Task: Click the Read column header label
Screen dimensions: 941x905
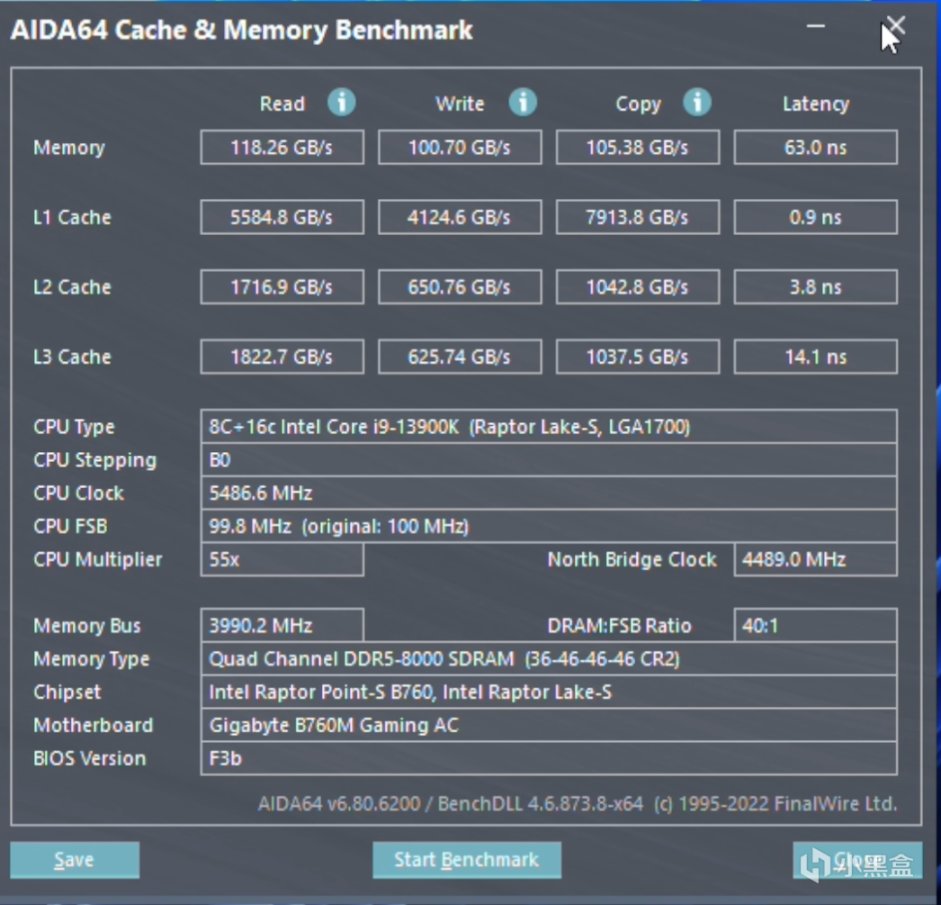Action: pyautogui.click(x=282, y=104)
